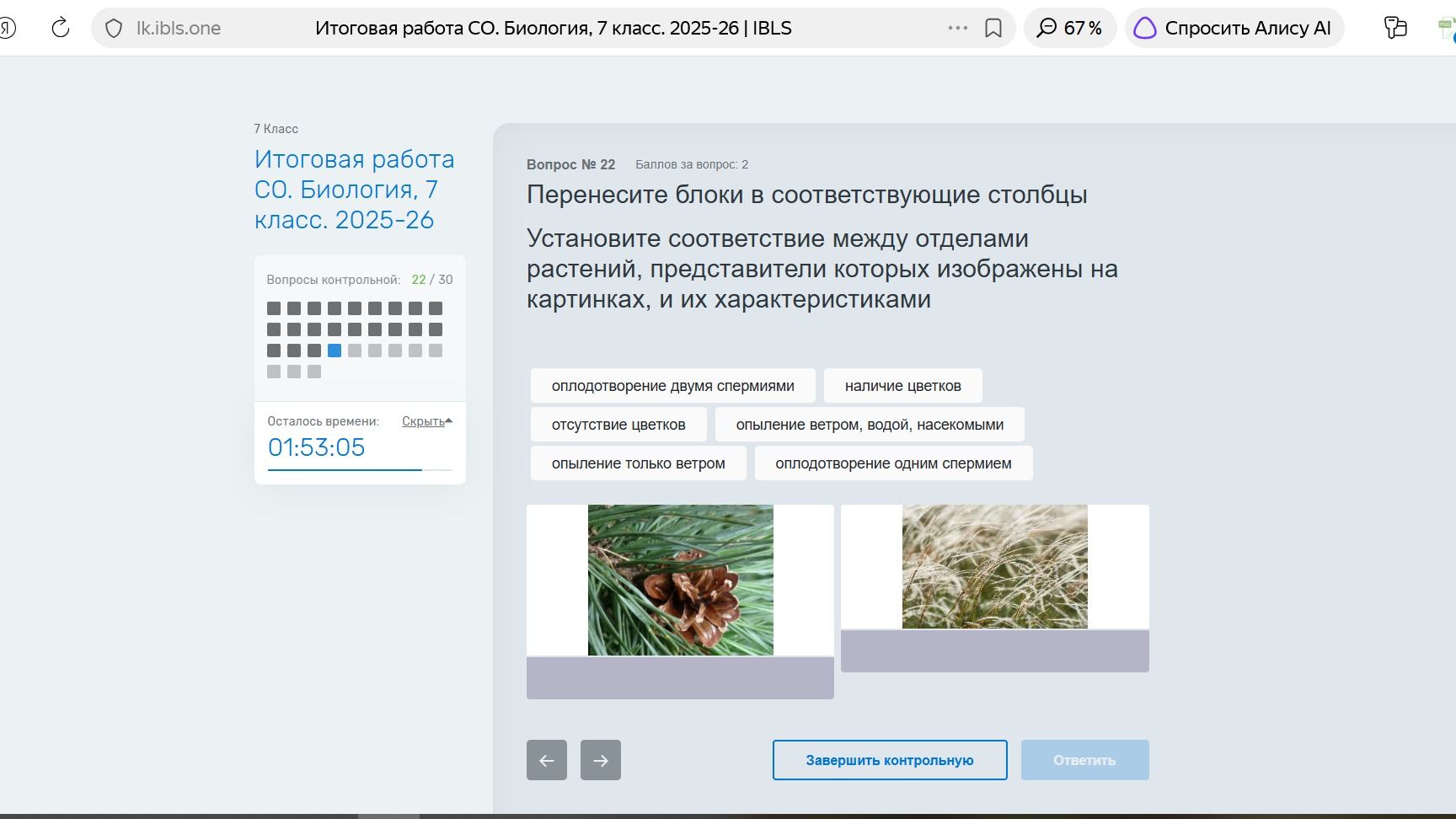Click the remaining time progress bar

pyautogui.click(x=360, y=469)
